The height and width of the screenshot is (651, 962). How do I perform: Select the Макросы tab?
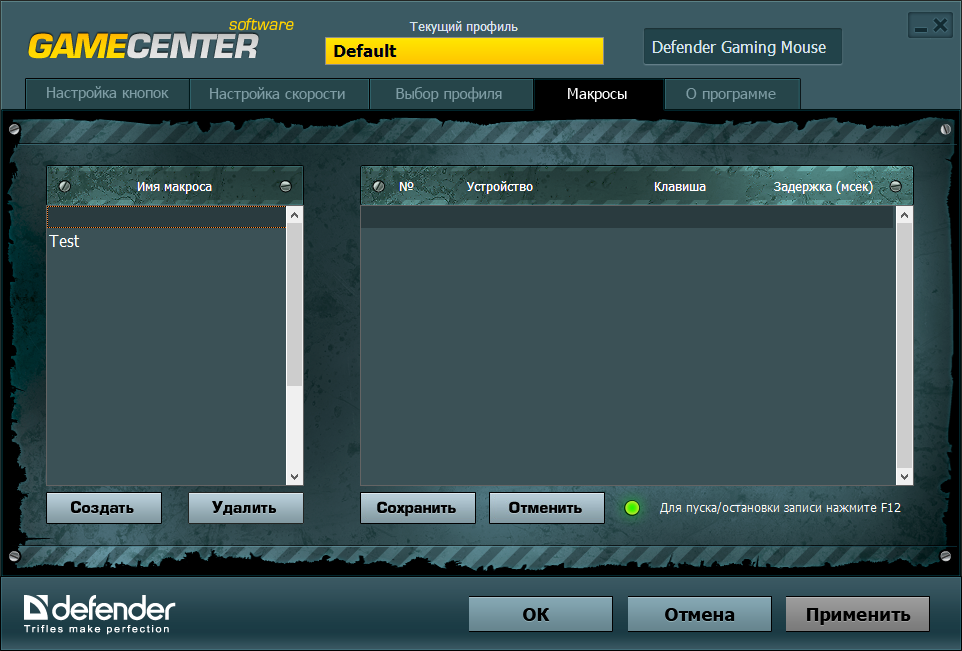(x=597, y=94)
